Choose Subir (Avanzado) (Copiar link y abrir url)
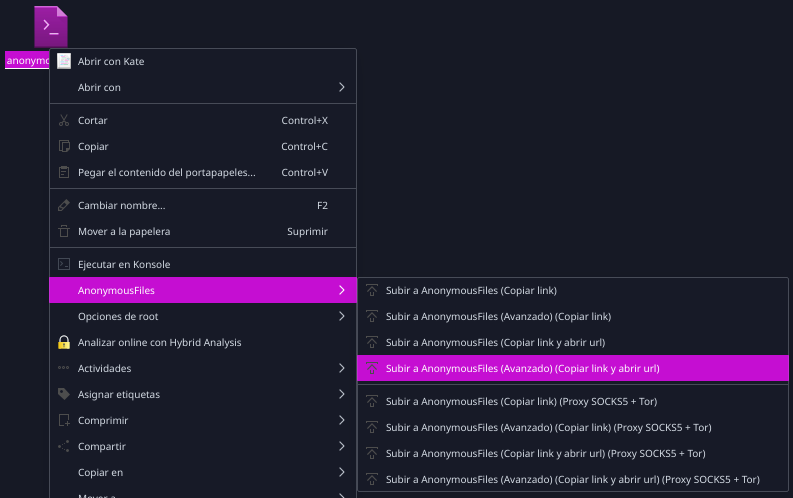Viewport: 793px width, 498px height. click(x=572, y=369)
